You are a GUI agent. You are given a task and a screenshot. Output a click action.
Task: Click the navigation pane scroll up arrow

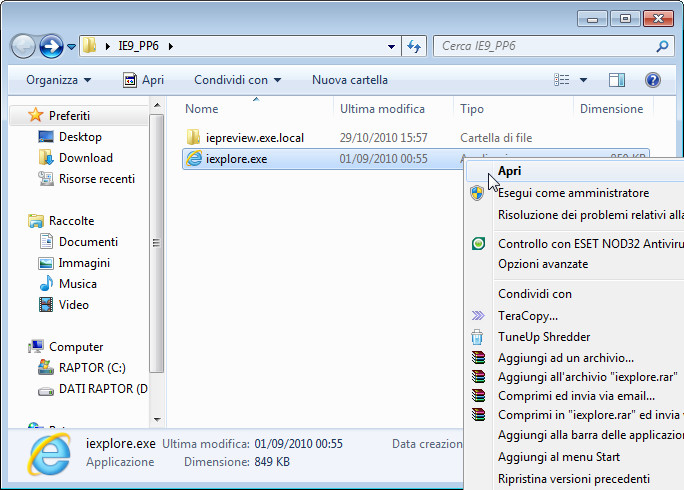pyautogui.click(x=157, y=105)
